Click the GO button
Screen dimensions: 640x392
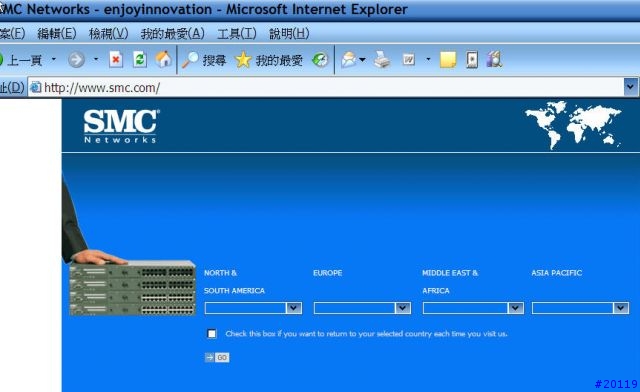coord(217,358)
